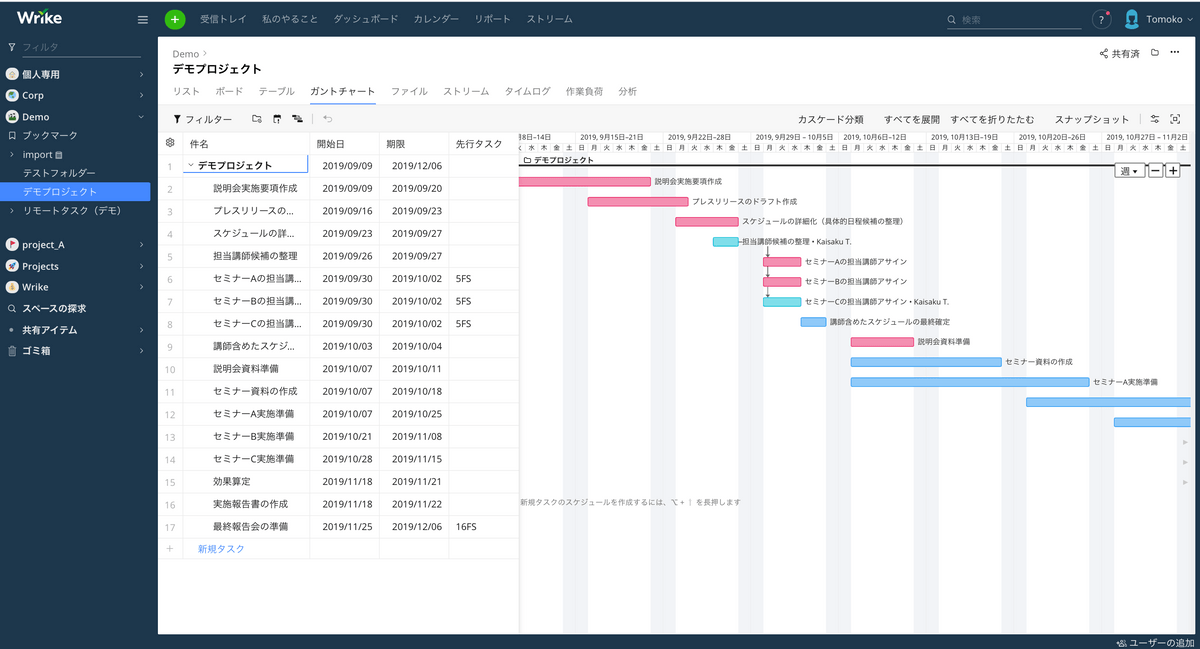Click the undo arrow icon
Viewport: 1200px width, 649px height.
(328, 119)
